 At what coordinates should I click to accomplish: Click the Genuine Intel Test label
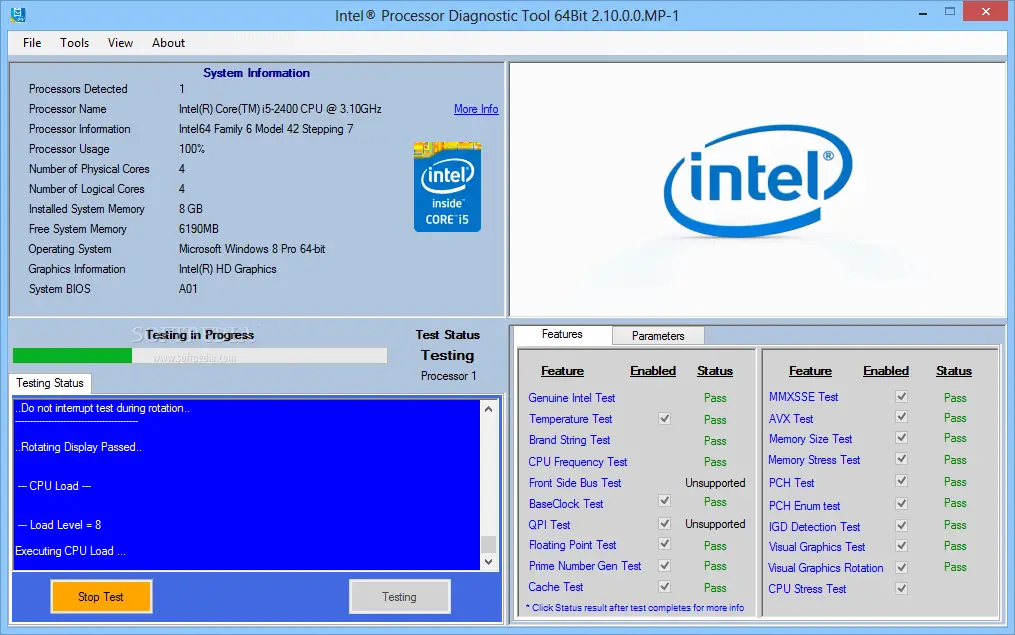(572, 398)
